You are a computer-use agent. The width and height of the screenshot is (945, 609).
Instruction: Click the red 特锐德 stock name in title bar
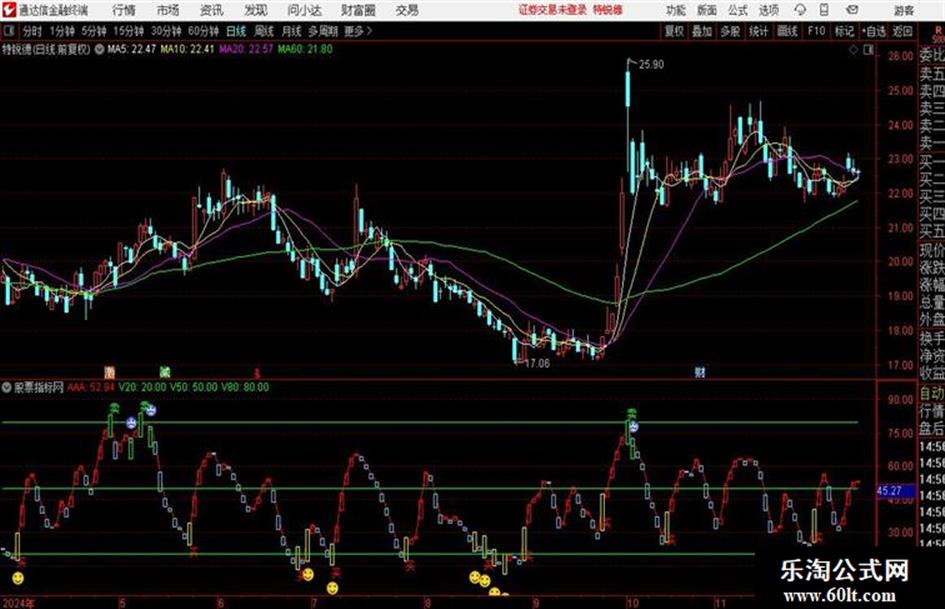coord(608,10)
